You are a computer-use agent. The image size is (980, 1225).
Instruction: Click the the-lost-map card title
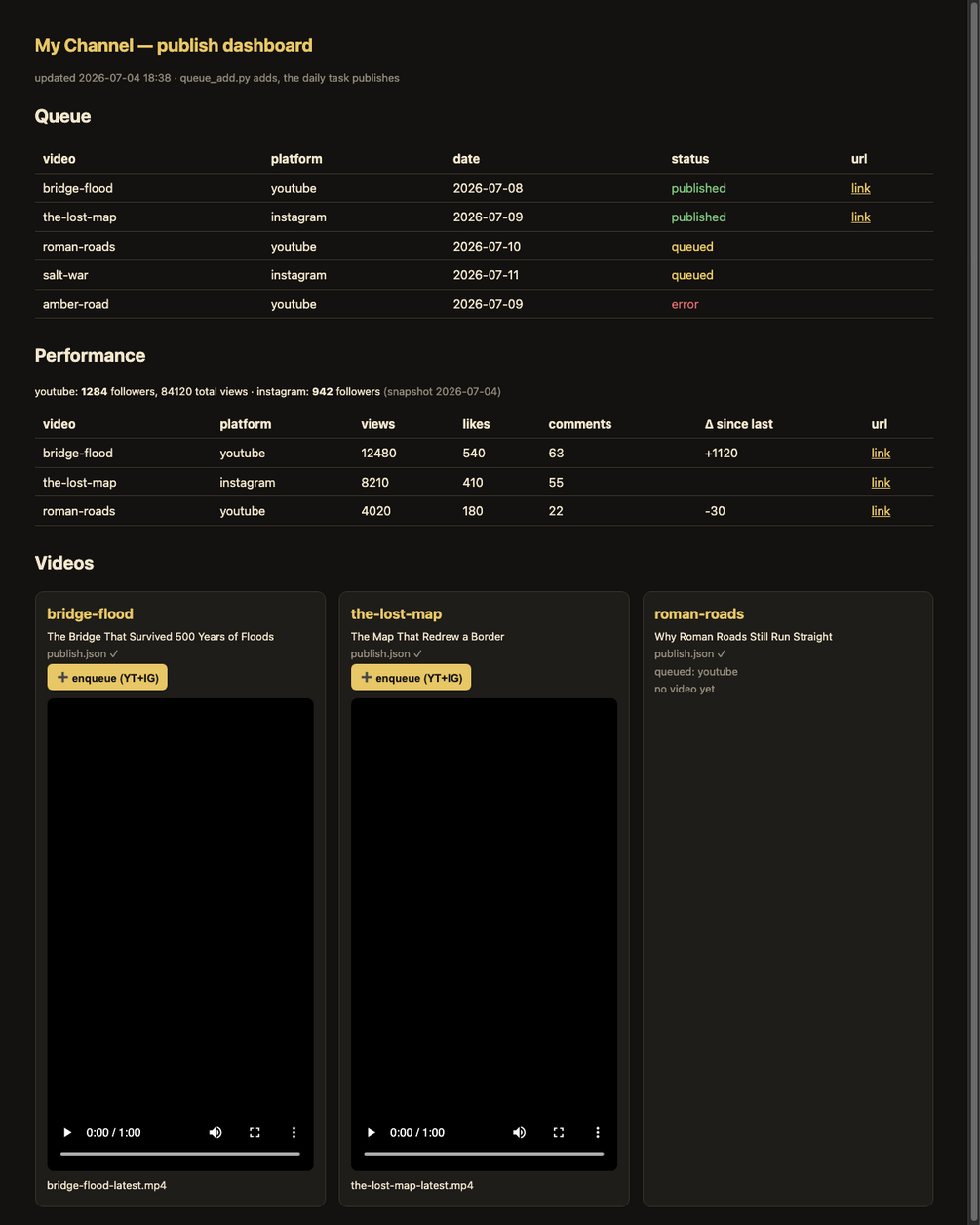(396, 613)
